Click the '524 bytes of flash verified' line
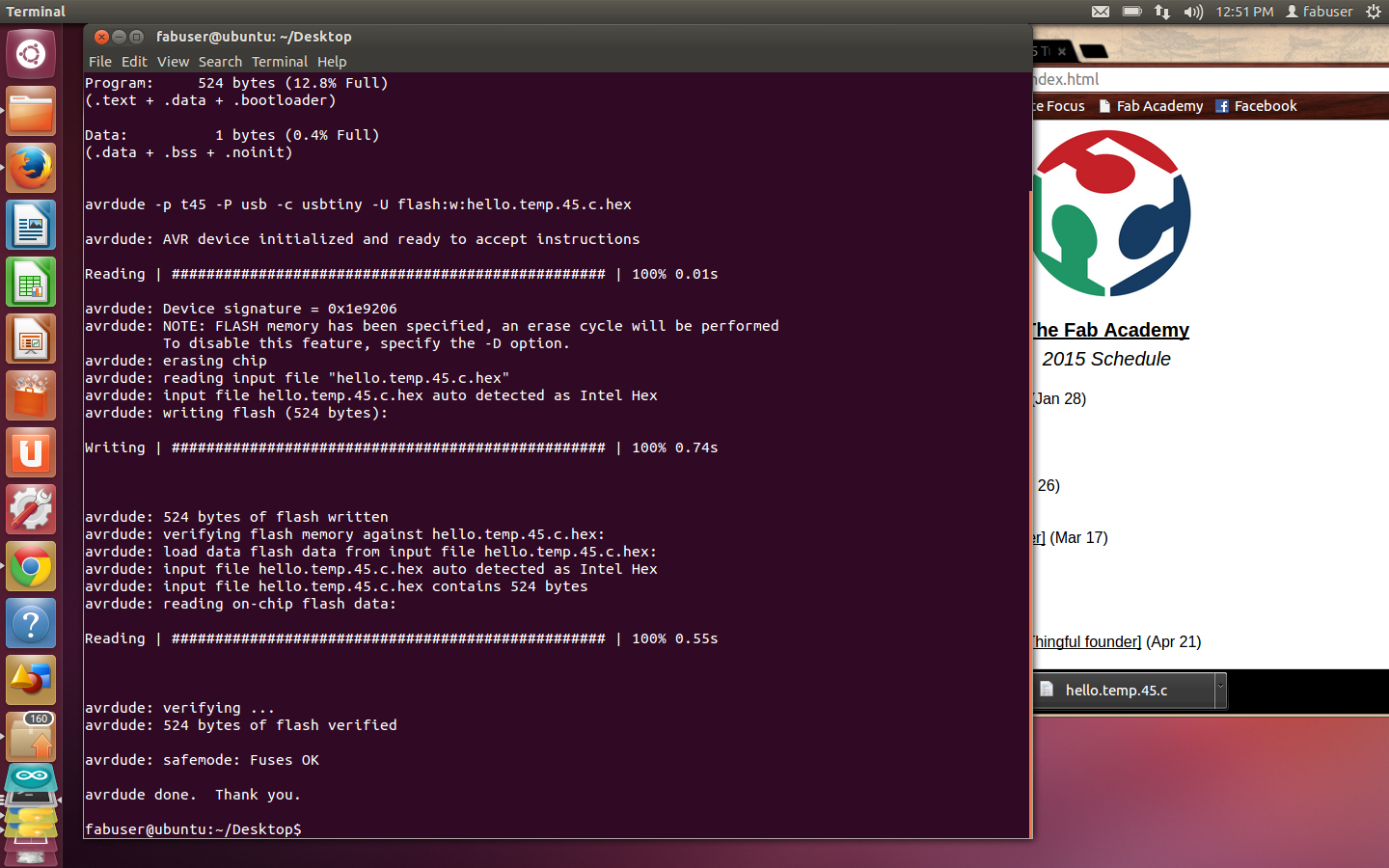 pyautogui.click(x=241, y=725)
